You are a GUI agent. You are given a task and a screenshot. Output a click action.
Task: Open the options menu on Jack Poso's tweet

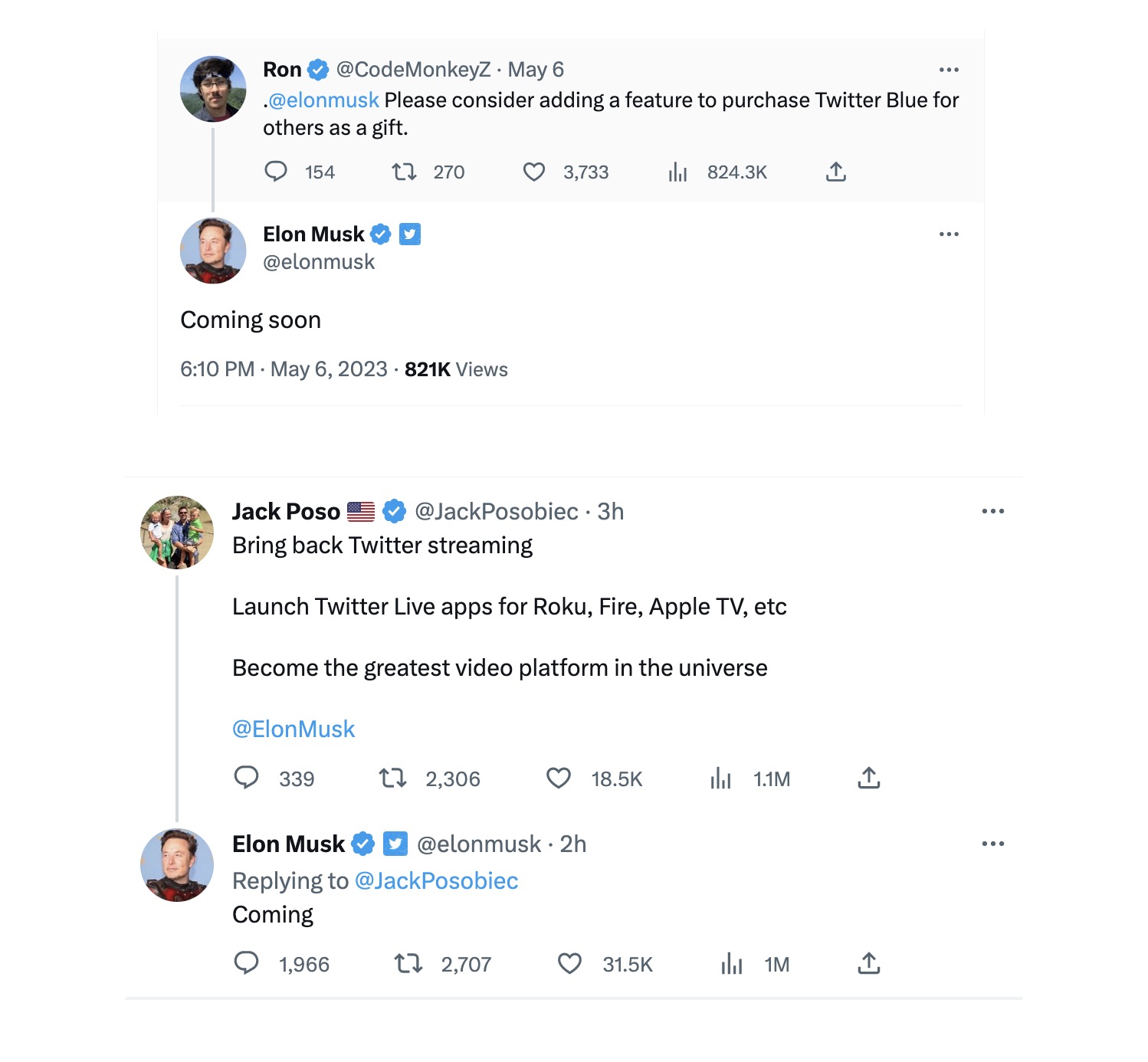[x=993, y=511]
